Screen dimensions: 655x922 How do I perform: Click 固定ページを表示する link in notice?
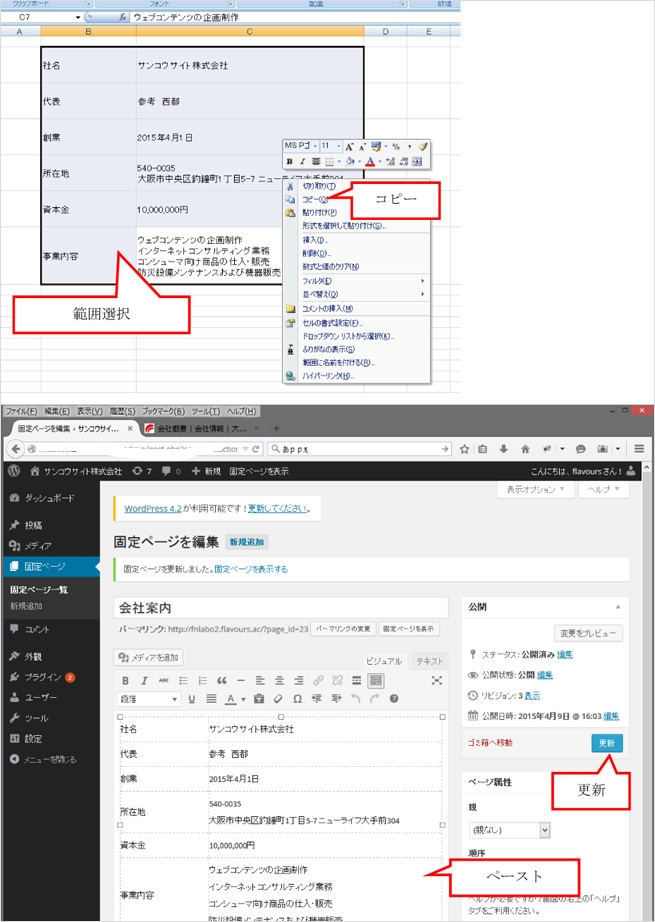(251, 569)
